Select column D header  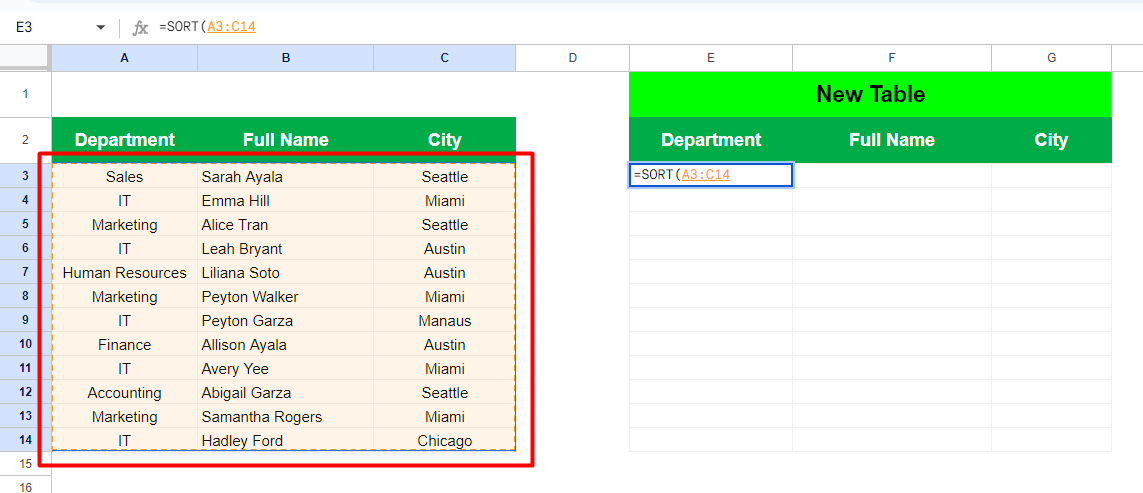click(x=572, y=58)
